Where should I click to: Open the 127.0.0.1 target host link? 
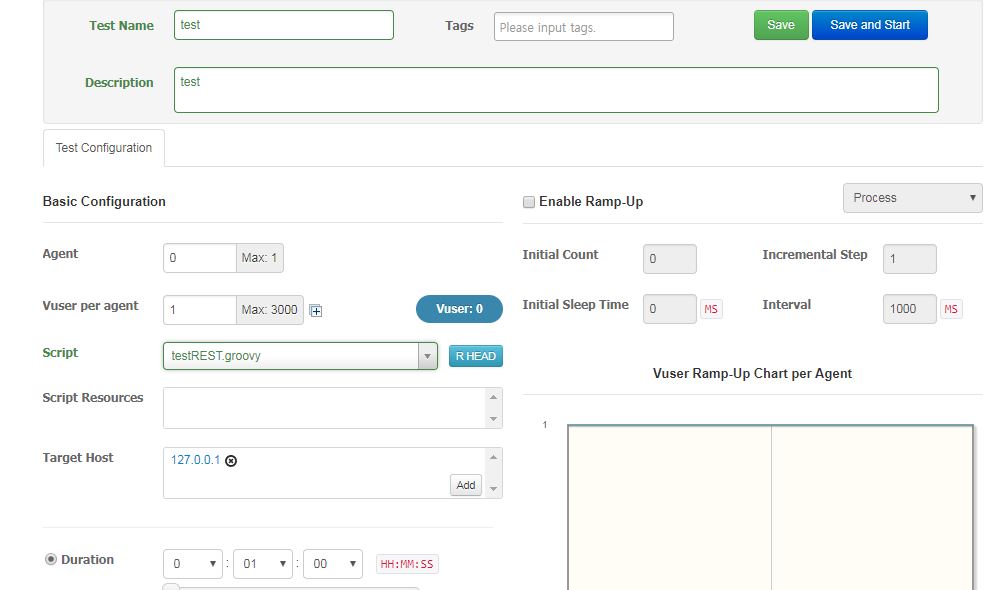[x=195, y=460]
